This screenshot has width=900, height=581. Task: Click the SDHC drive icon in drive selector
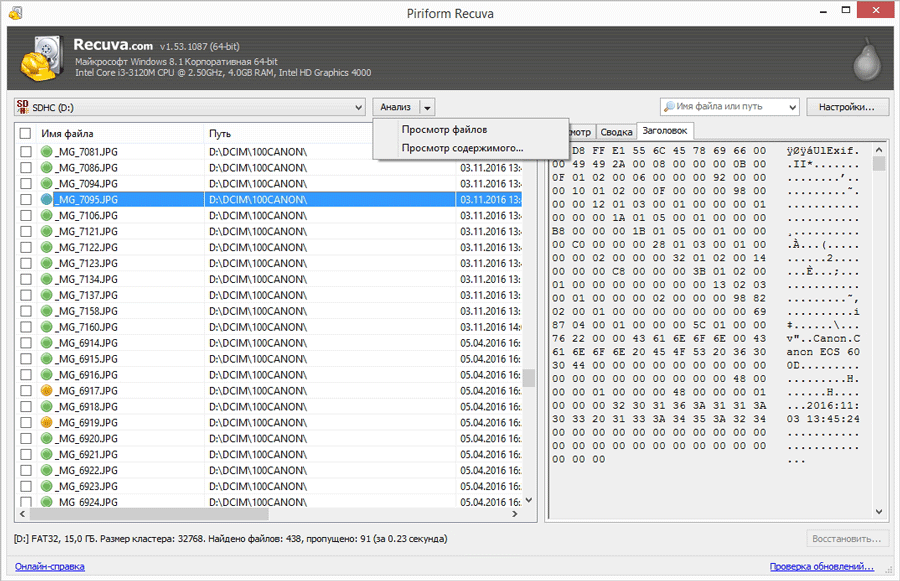pyautogui.click(x=23, y=107)
